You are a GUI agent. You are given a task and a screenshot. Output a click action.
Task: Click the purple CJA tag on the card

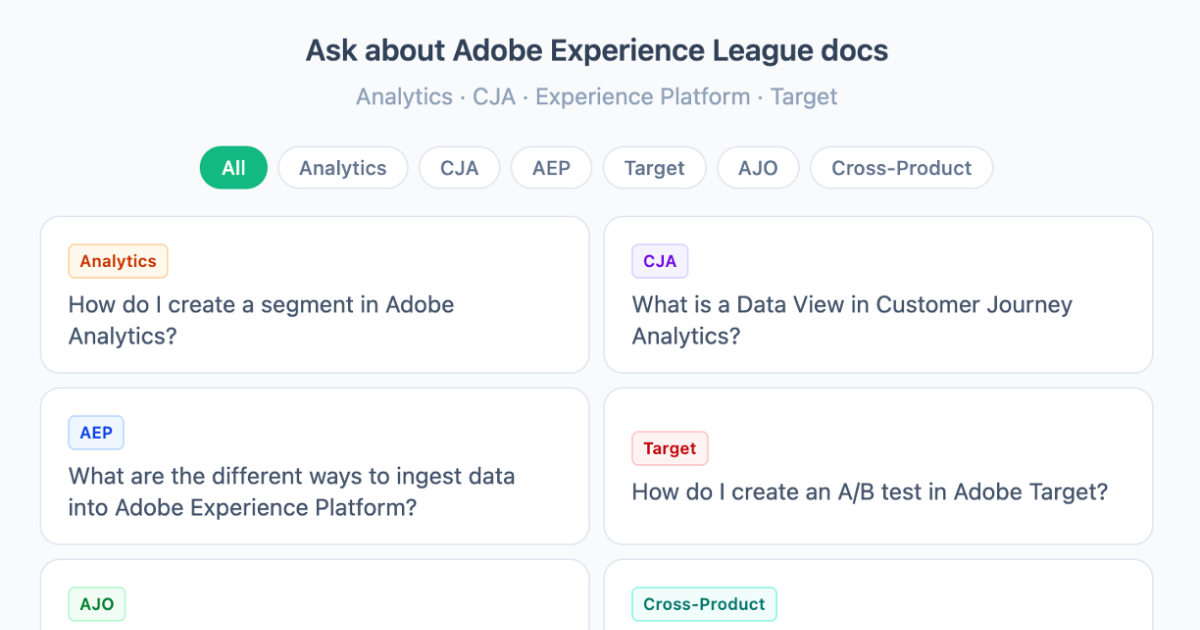click(660, 261)
